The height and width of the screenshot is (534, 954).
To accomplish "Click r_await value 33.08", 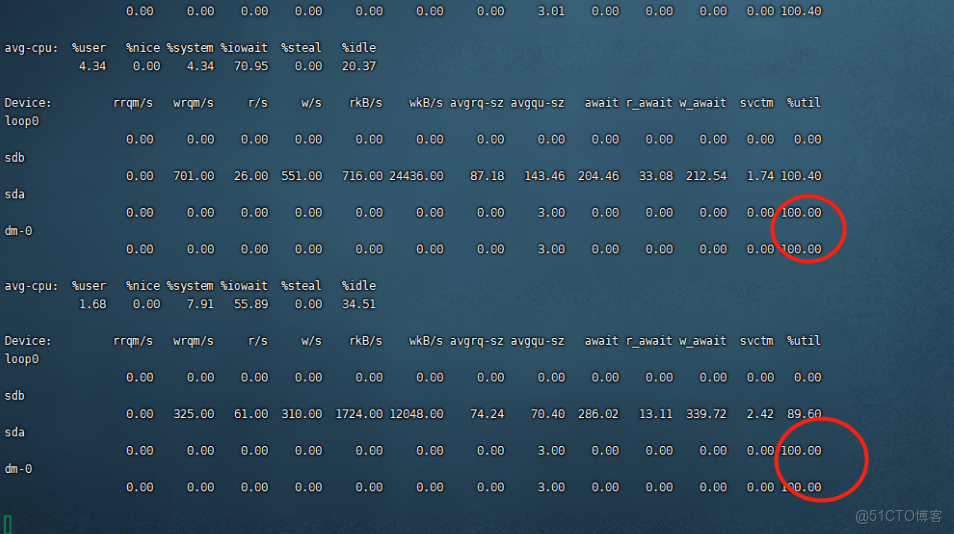I will click(656, 176).
